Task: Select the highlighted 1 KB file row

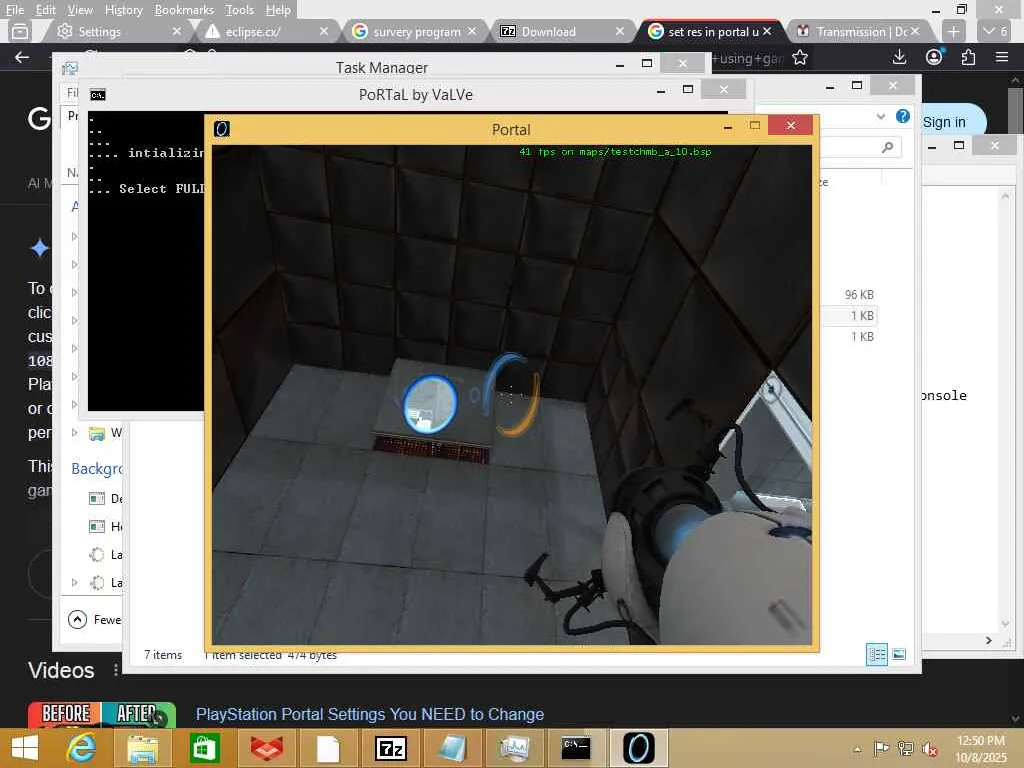Action: 849,315
